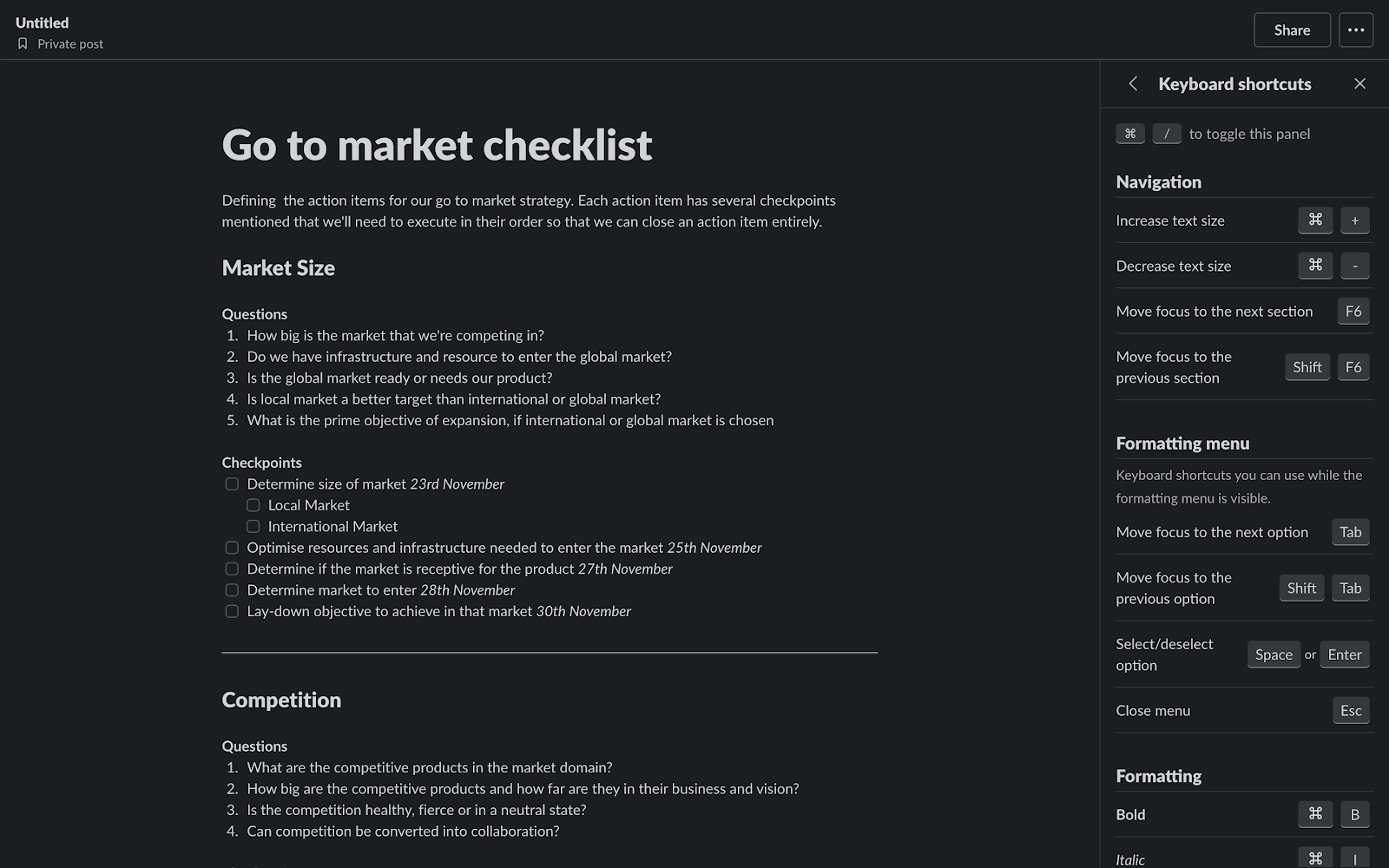The width and height of the screenshot is (1389, 868).
Task: Open the more options (…) menu
Action: click(1356, 30)
